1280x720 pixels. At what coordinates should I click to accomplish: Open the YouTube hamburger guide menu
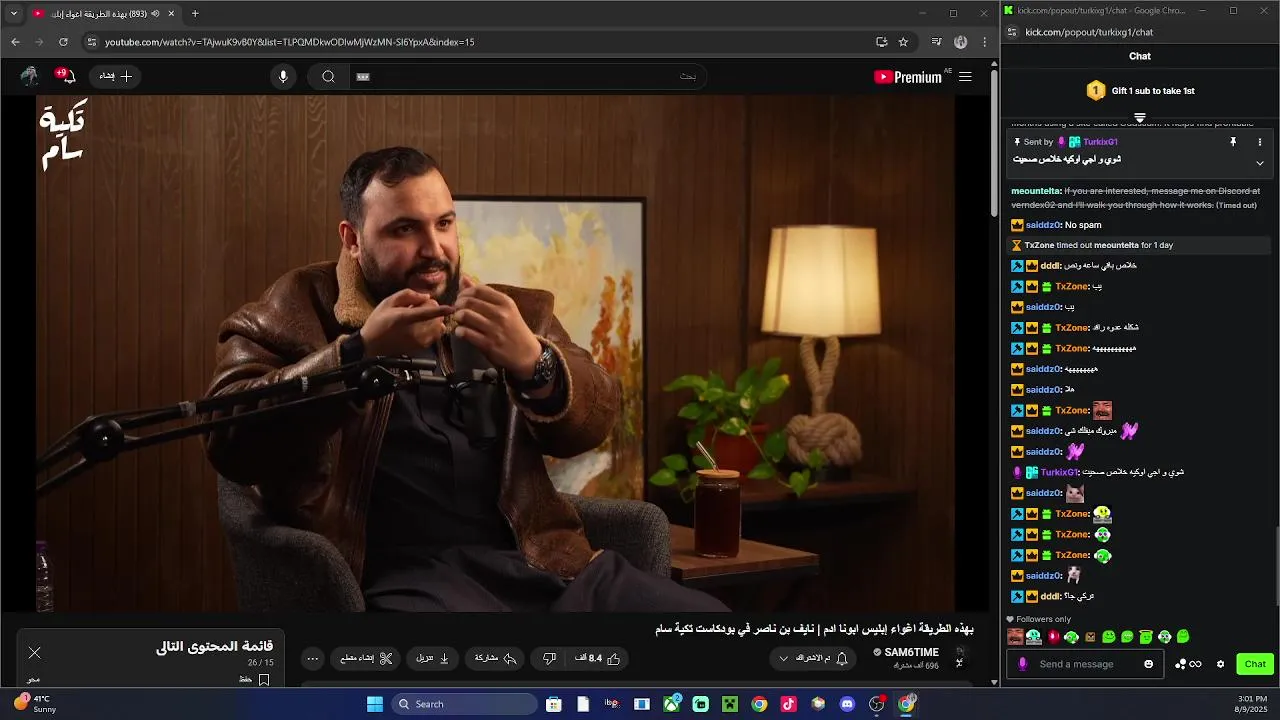pyautogui.click(x=965, y=77)
